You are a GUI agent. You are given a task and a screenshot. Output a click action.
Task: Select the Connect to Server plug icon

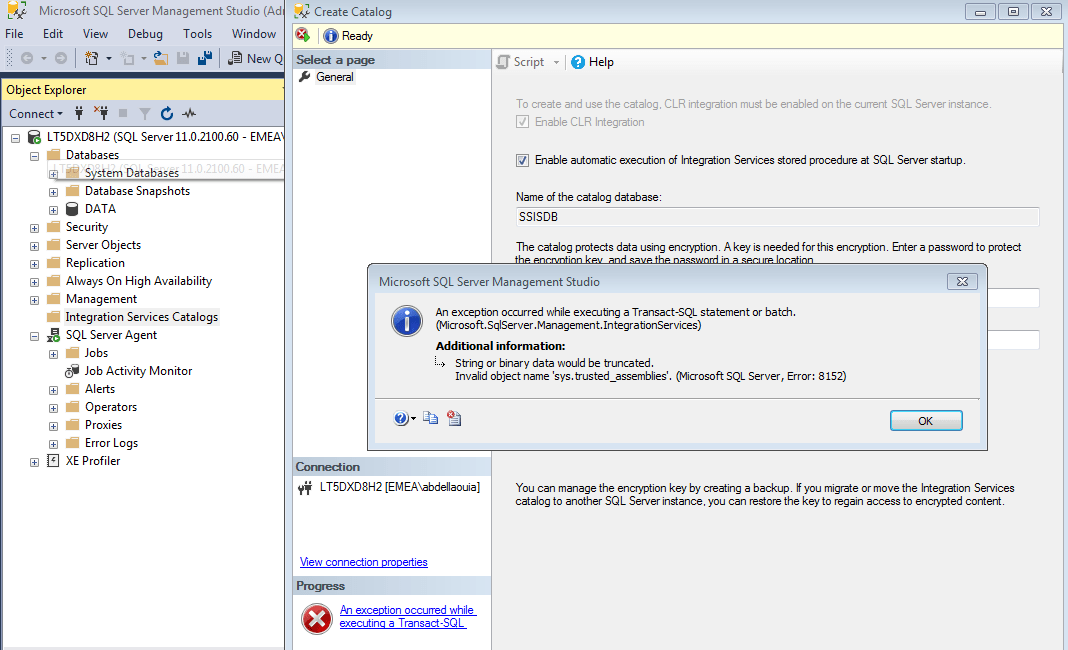pyautogui.click(x=77, y=113)
